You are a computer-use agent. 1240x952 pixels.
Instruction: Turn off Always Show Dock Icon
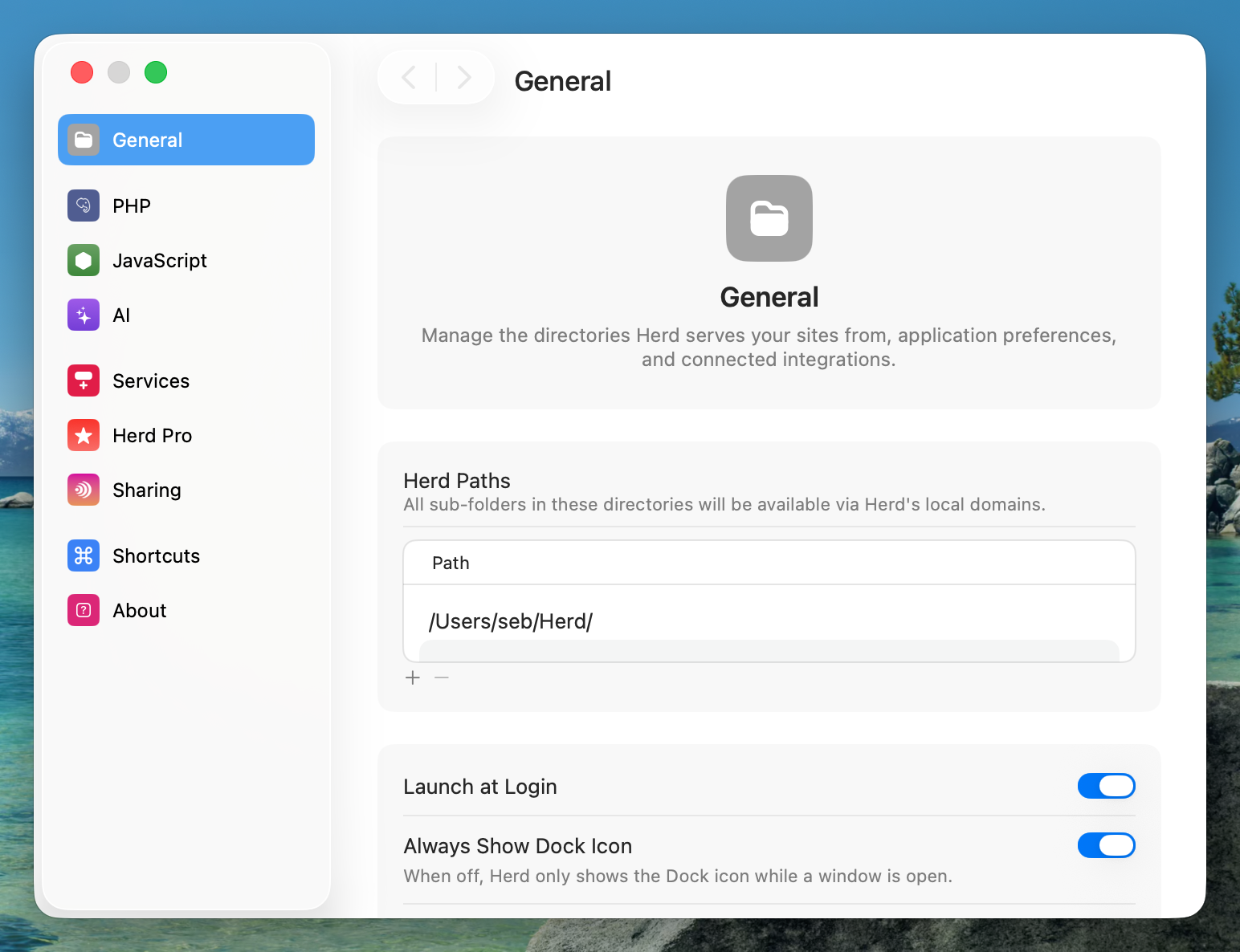pyautogui.click(x=1107, y=845)
